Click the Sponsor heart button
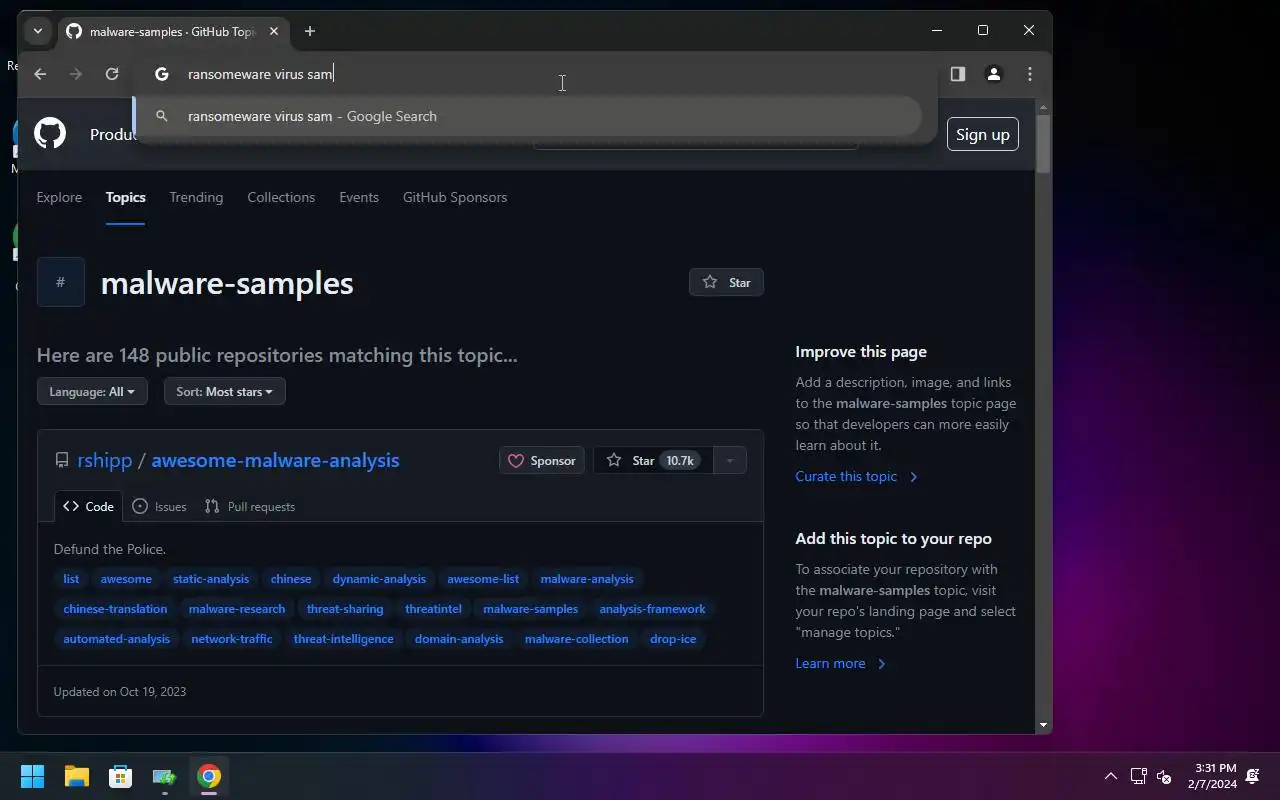Image resolution: width=1280 pixels, height=800 pixels. coord(542,460)
